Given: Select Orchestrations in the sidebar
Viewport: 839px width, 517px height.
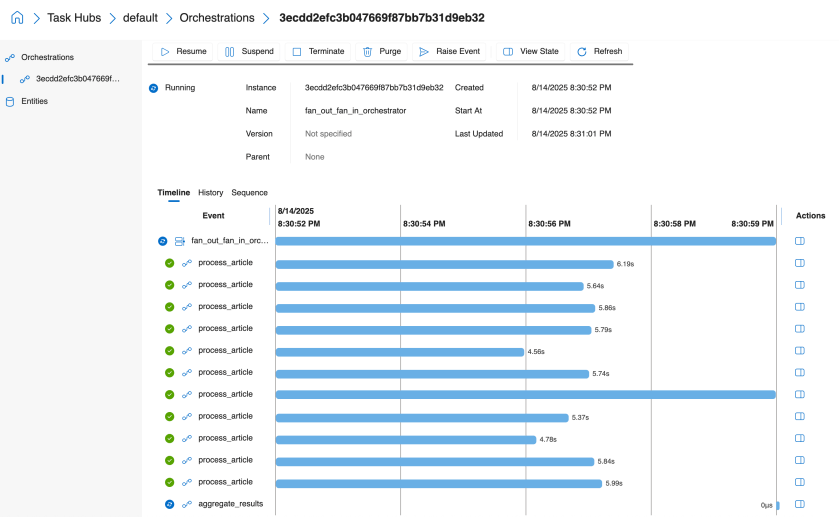Looking at the screenshot, I should [x=47, y=57].
